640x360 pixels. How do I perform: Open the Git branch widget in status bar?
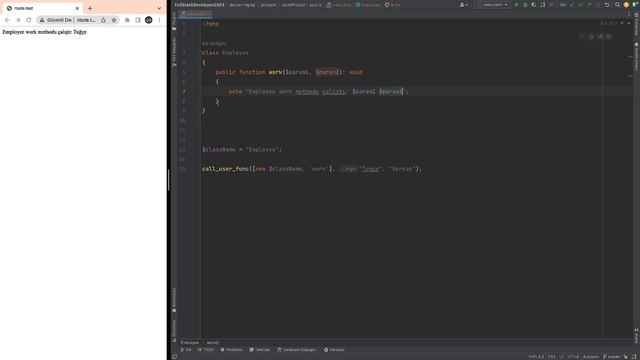[611, 357]
